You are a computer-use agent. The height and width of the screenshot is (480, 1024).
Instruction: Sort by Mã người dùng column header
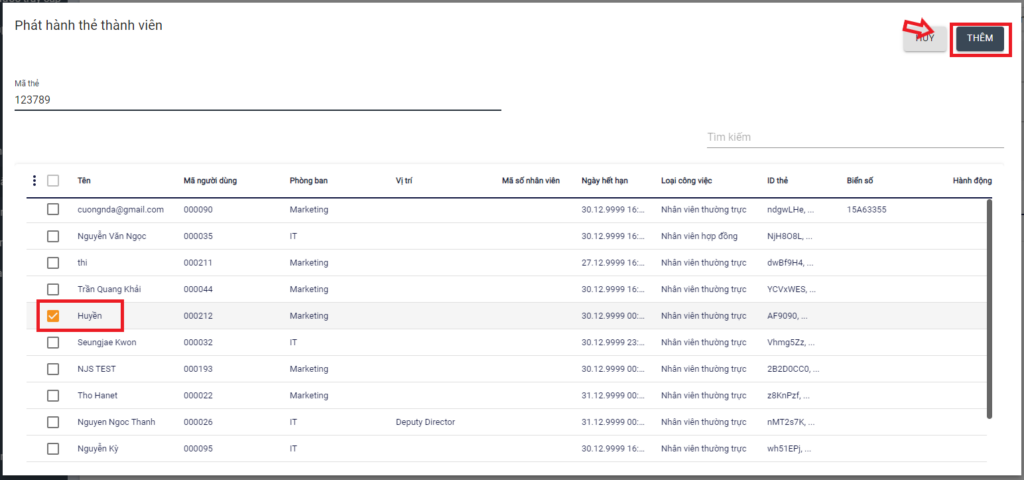tap(210, 181)
